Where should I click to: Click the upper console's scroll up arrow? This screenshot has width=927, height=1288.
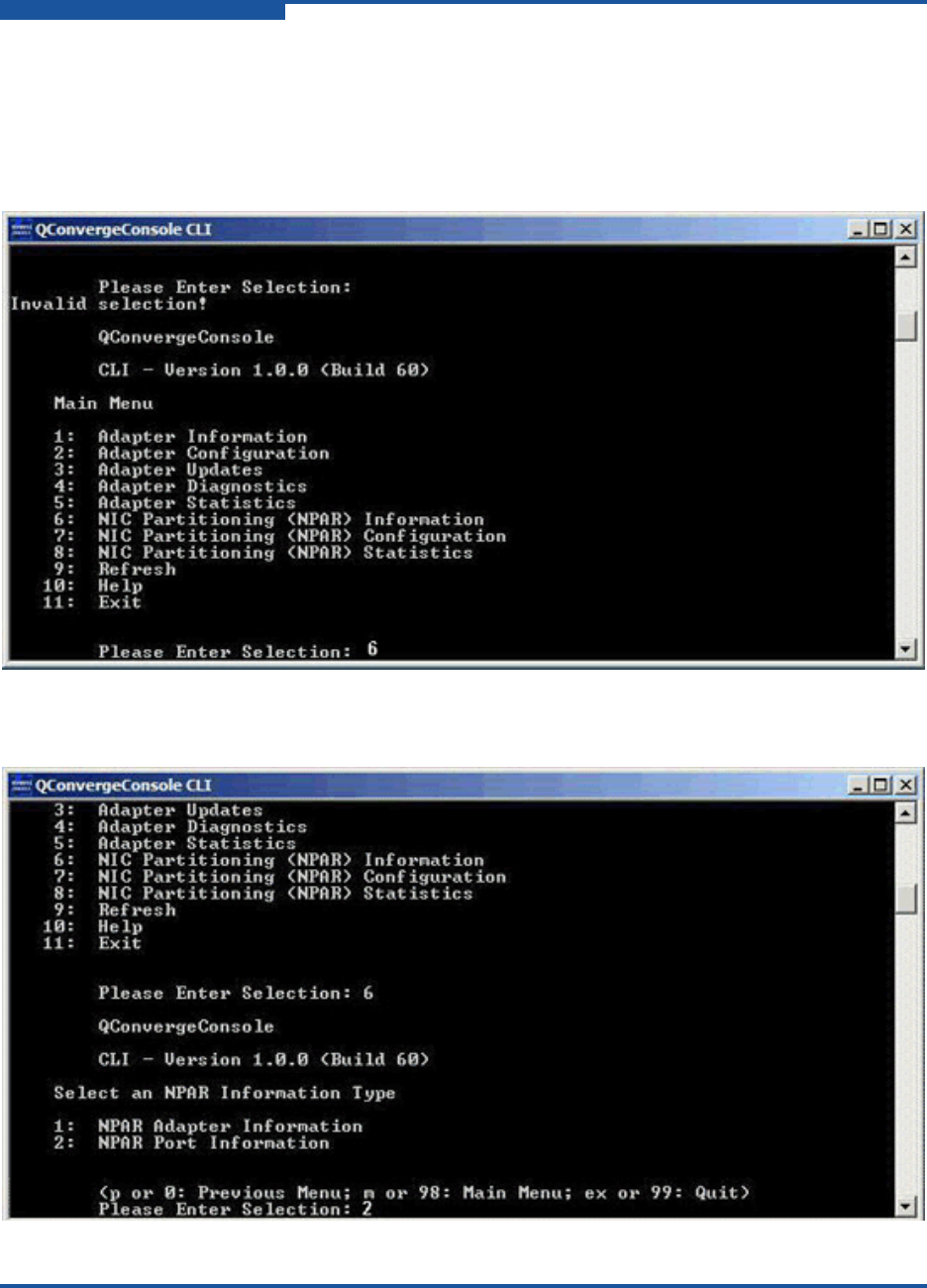click(x=907, y=257)
